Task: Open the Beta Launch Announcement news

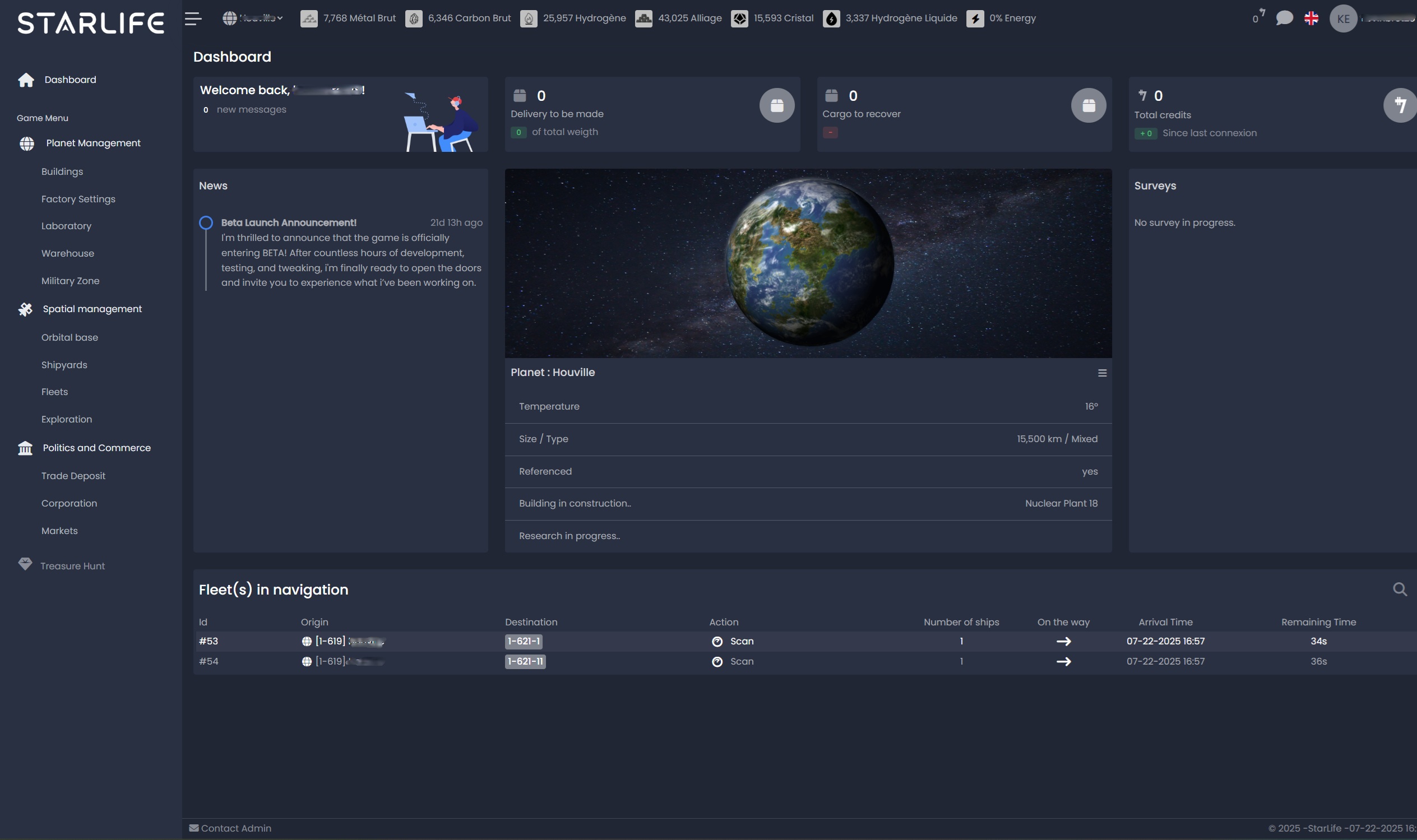Action: (x=289, y=222)
